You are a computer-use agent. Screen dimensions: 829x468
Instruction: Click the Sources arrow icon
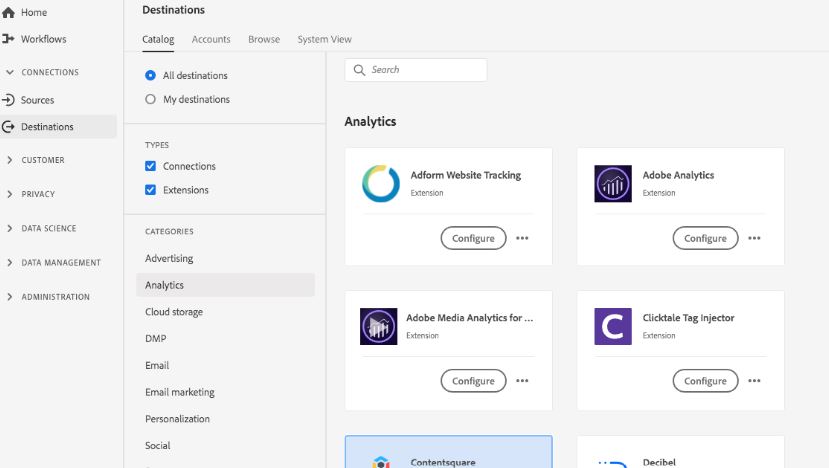pos(8,99)
